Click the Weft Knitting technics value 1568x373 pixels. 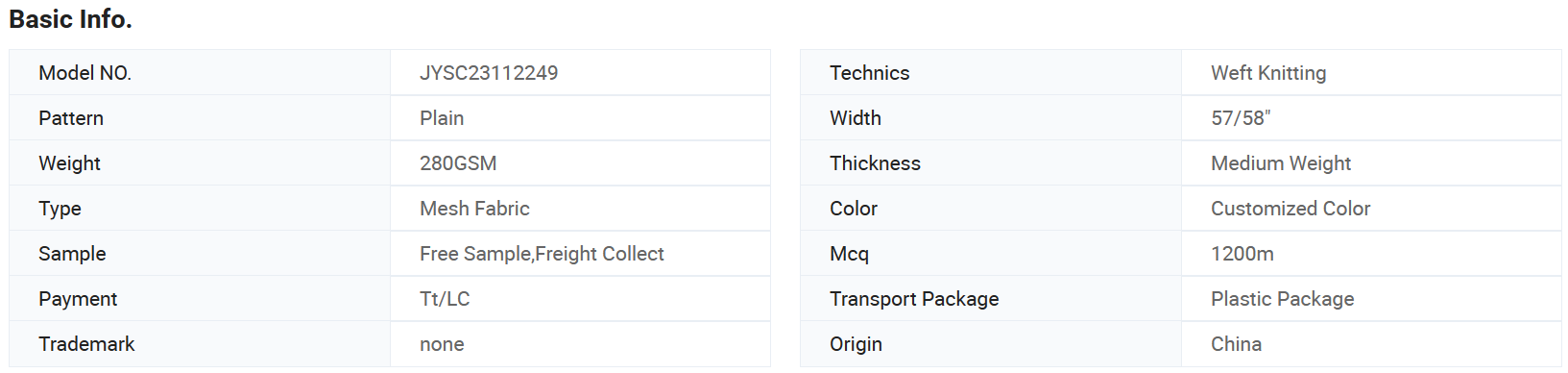1268,73
